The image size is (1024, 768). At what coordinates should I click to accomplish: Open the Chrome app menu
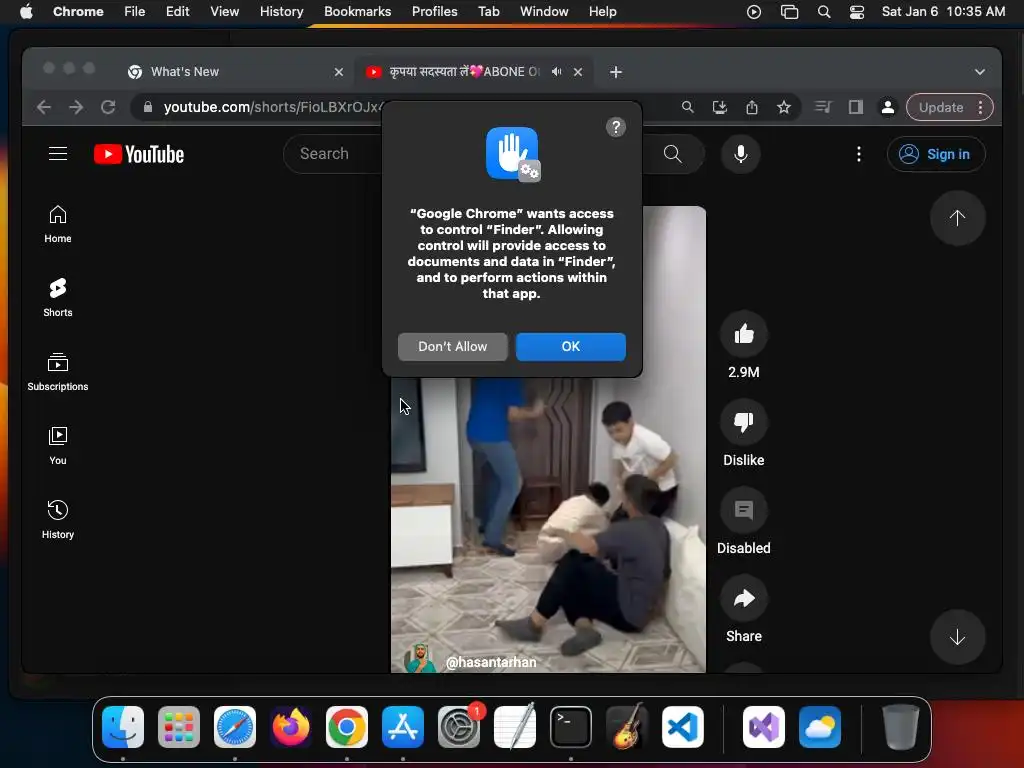(x=78, y=12)
